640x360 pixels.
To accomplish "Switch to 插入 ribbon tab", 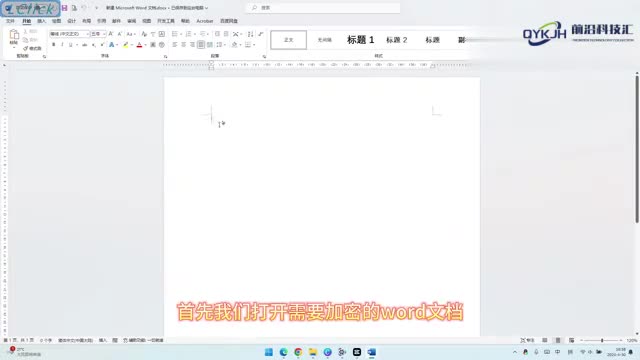I will (x=42, y=21).
